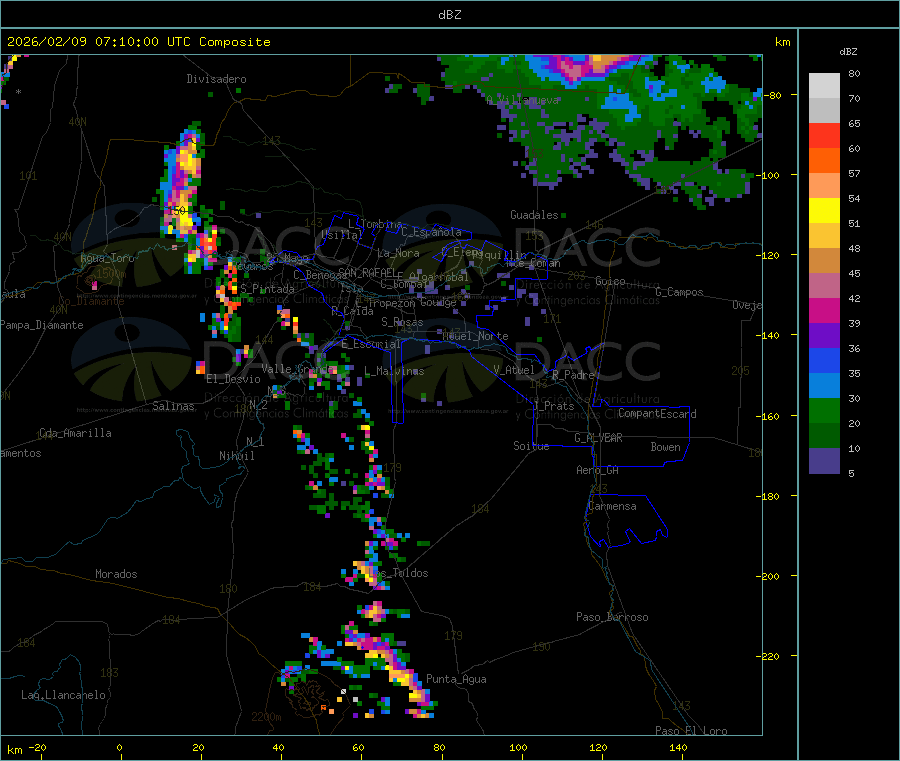900x761 pixels.
Task: Click the S_Rosas map label
Action: [402, 322]
